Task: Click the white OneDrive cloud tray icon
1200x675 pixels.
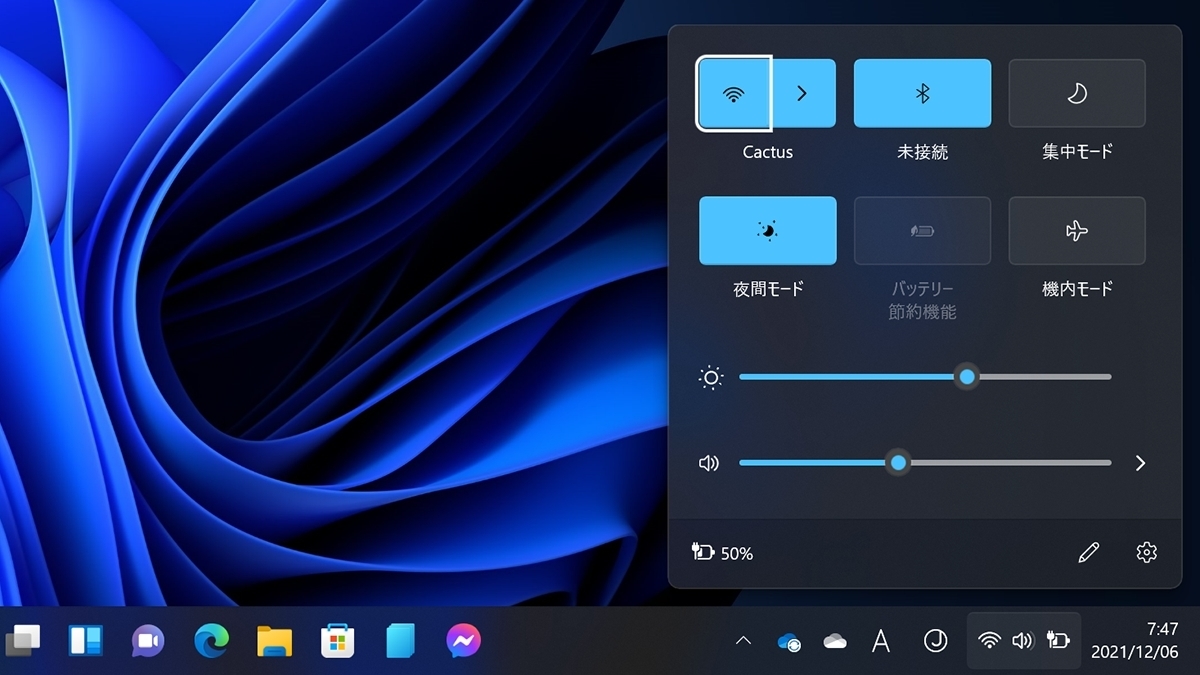Action: (835, 641)
